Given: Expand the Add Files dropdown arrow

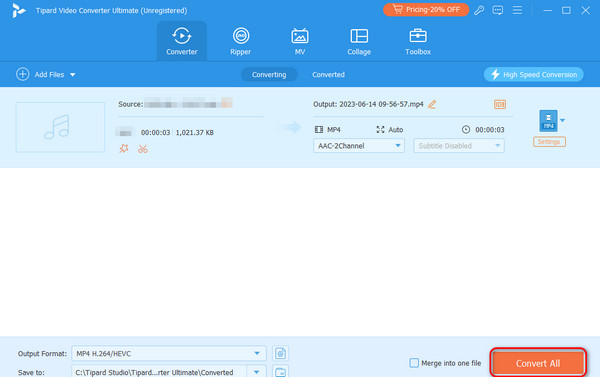Looking at the screenshot, I should (73, 75).
